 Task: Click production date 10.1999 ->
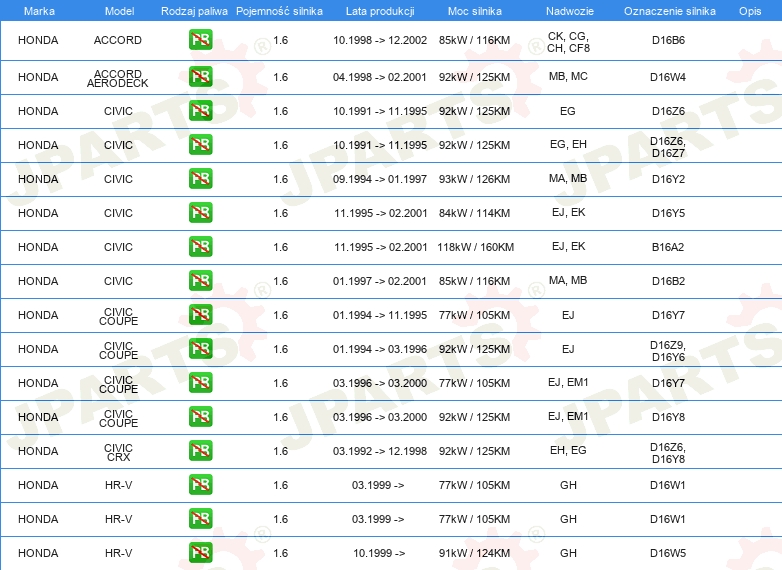379,553
